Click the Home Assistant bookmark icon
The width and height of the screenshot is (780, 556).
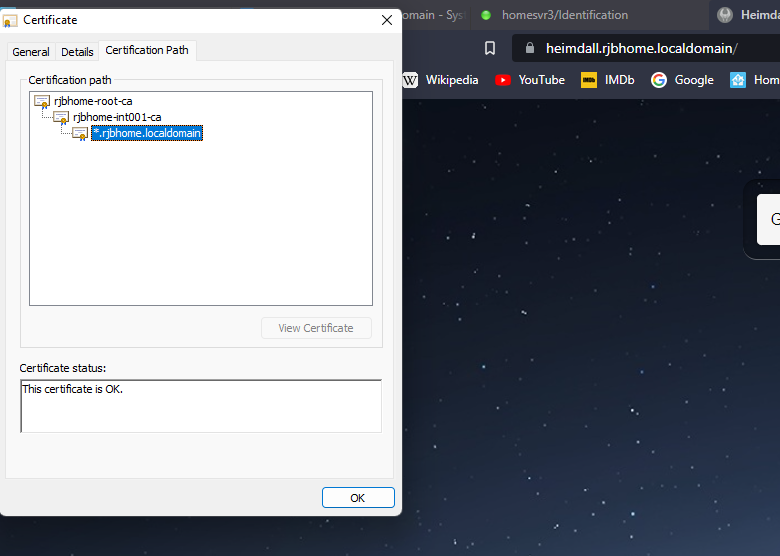[x=738, y=80]
